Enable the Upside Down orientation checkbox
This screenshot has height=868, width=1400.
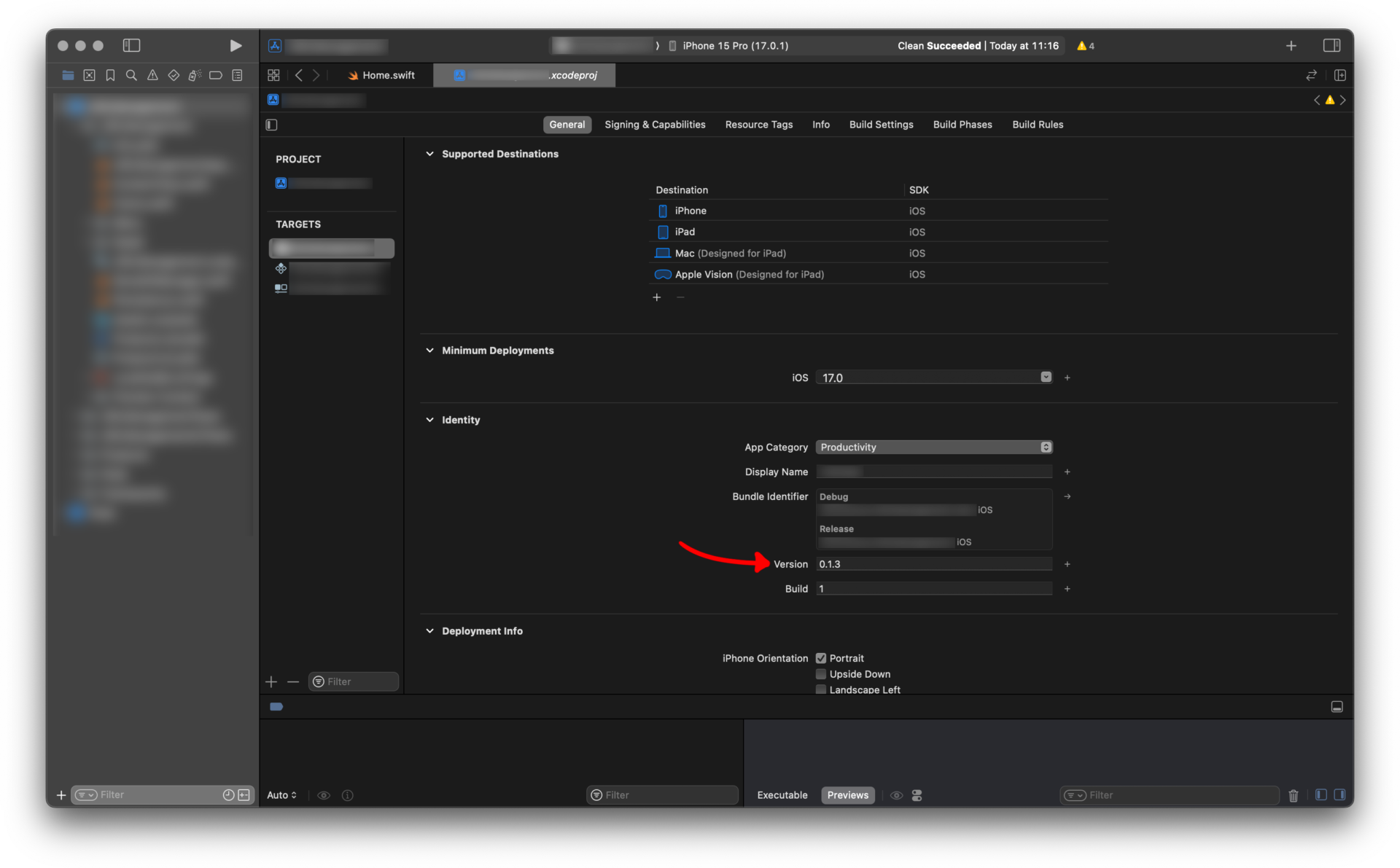coord(821,674)
